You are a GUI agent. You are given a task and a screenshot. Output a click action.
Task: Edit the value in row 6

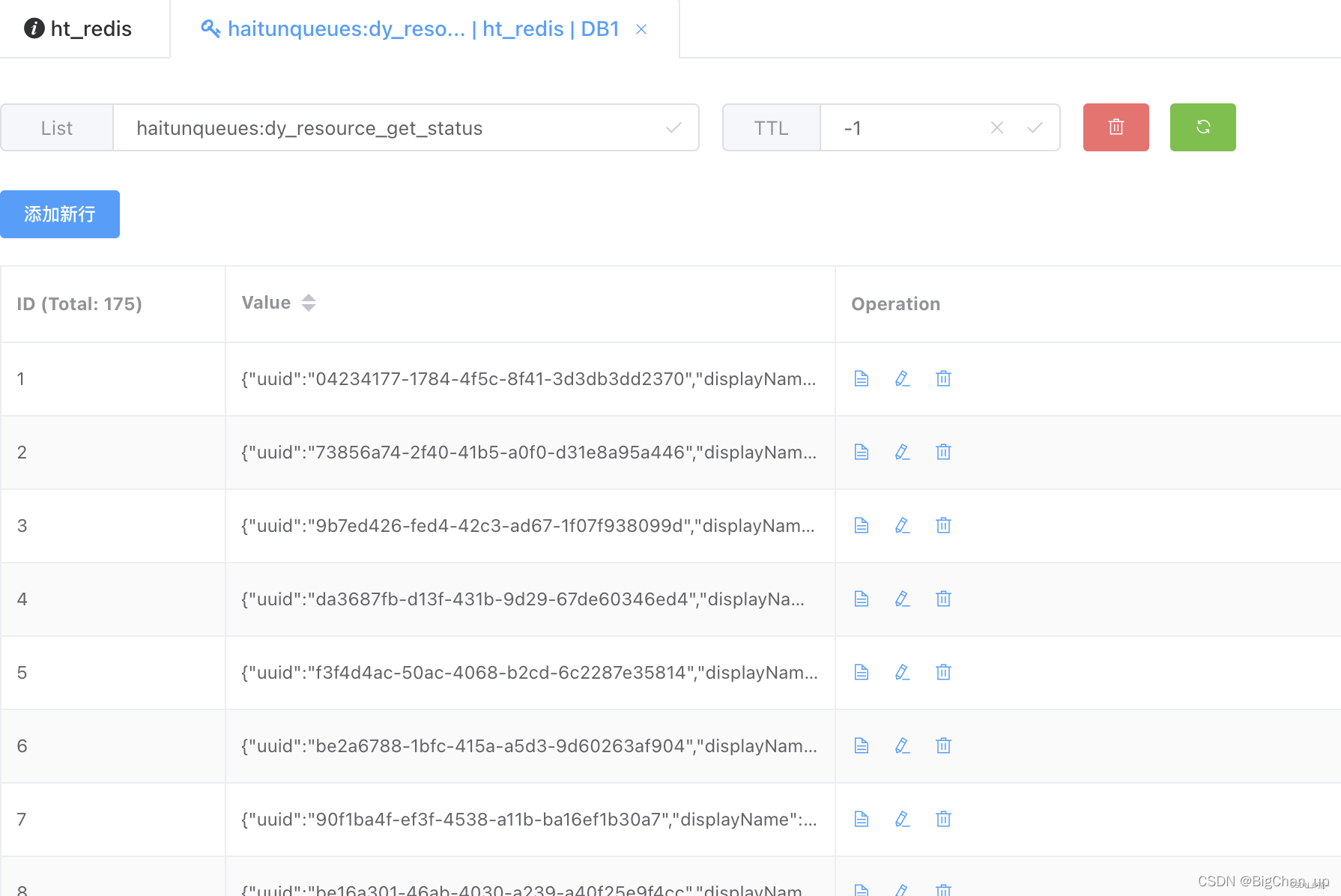(x=903, y=745)
